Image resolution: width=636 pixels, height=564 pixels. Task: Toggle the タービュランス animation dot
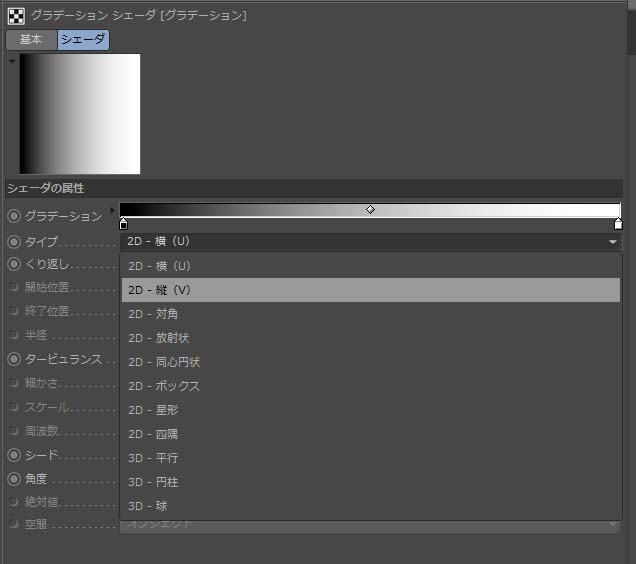click(x=14, y=359)
